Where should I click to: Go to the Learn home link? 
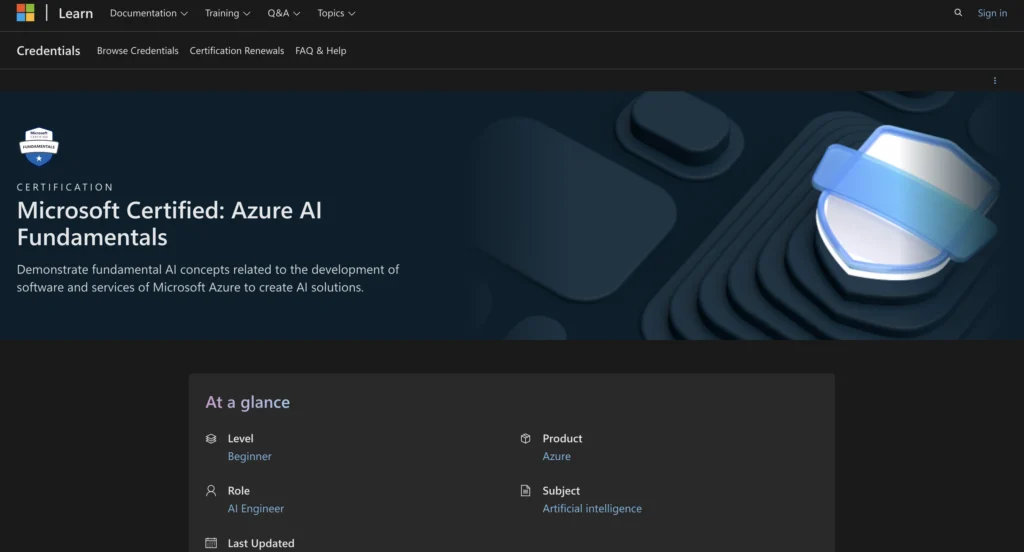tap(76, 13)
